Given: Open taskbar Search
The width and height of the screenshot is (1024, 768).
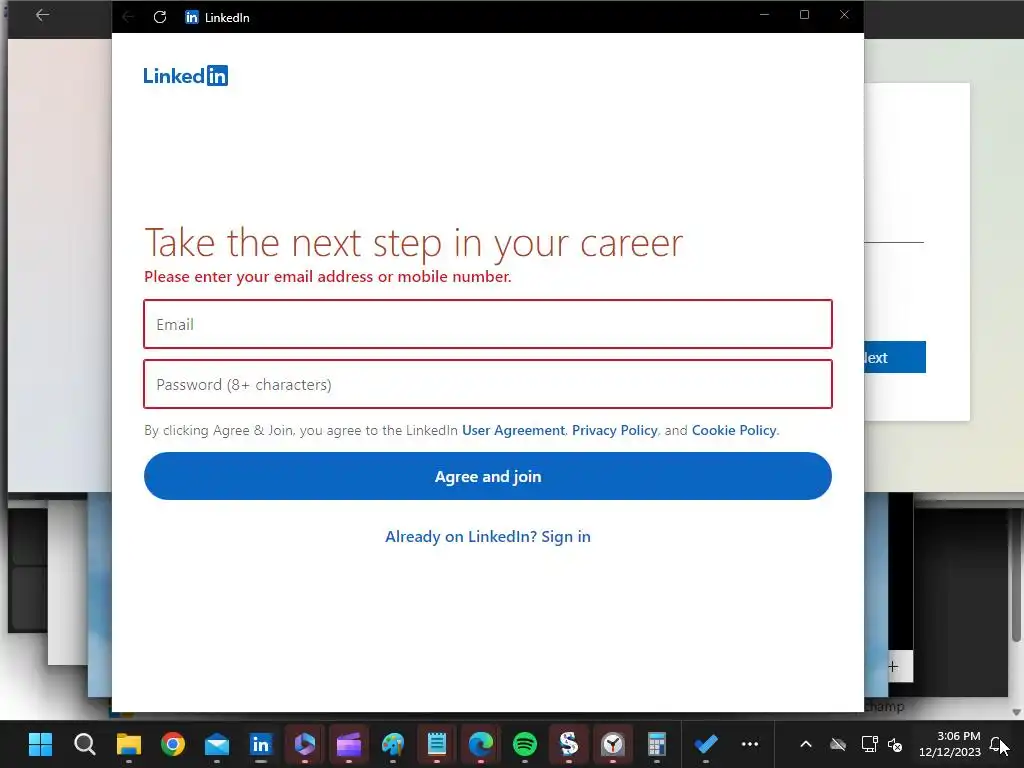Looking at the screenshot, I should [x=85, y=744].
